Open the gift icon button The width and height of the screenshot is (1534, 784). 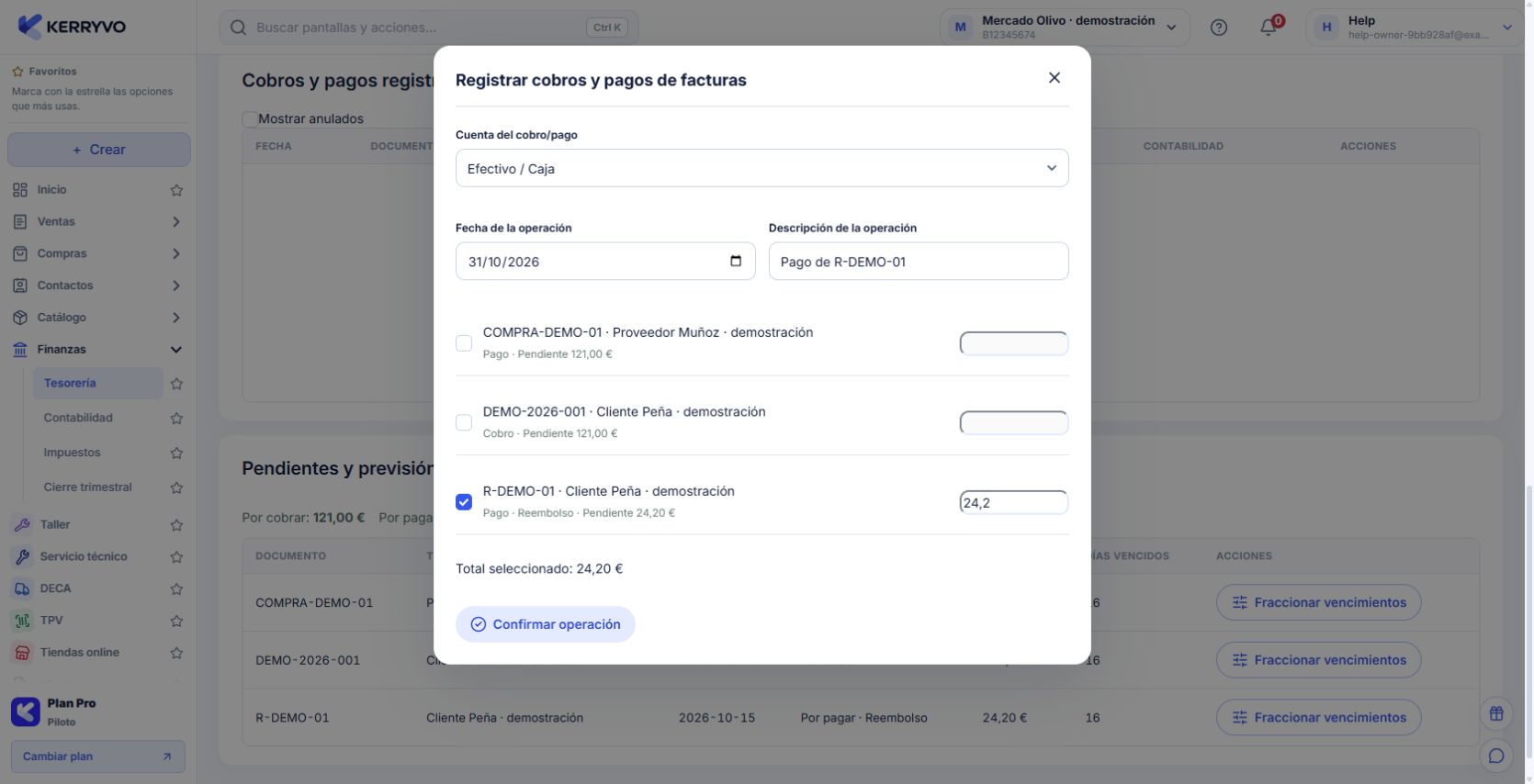pyautogui.click(x=1496, y=713)
